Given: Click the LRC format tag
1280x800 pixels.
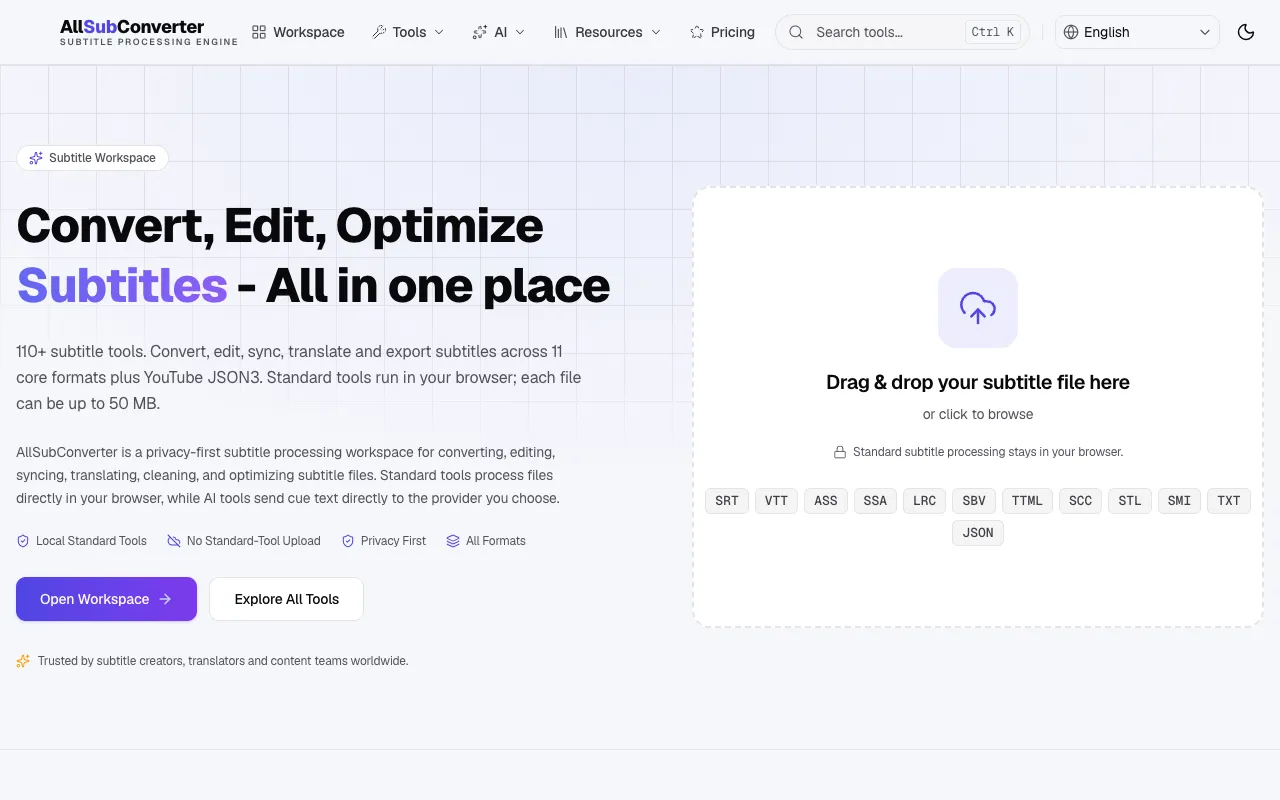Looking at the screenshot, I should pyautogui.click(x=925, y=501).
